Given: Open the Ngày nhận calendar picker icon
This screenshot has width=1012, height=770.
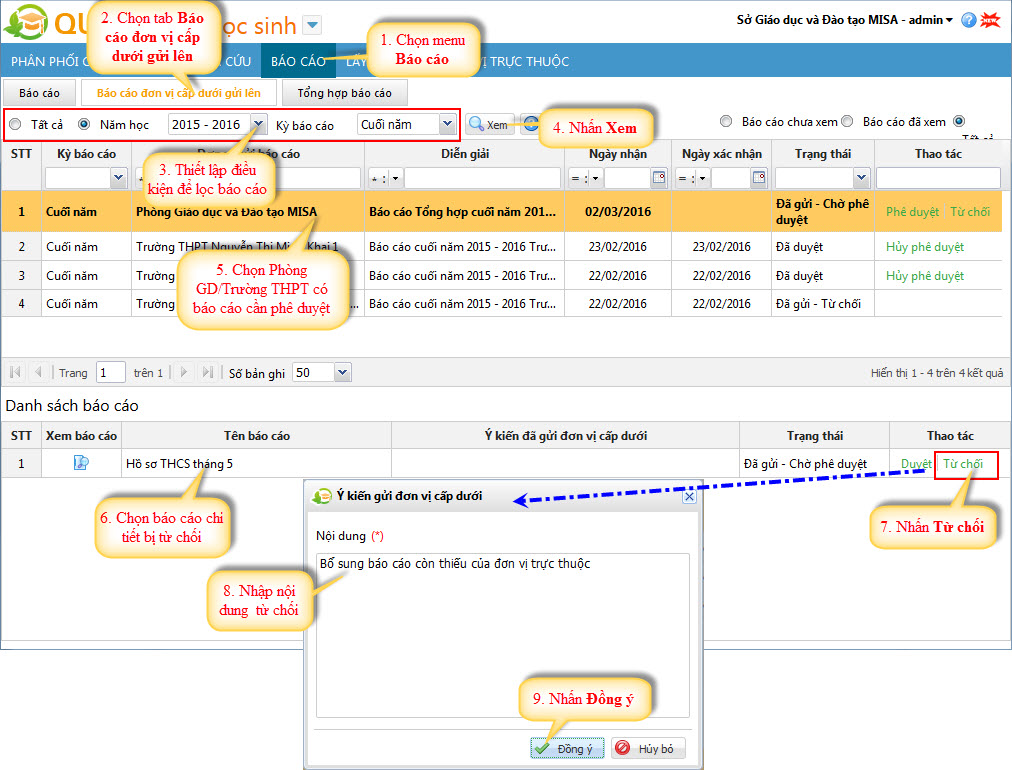Looking at the screenshot, I should coord(659,177).
